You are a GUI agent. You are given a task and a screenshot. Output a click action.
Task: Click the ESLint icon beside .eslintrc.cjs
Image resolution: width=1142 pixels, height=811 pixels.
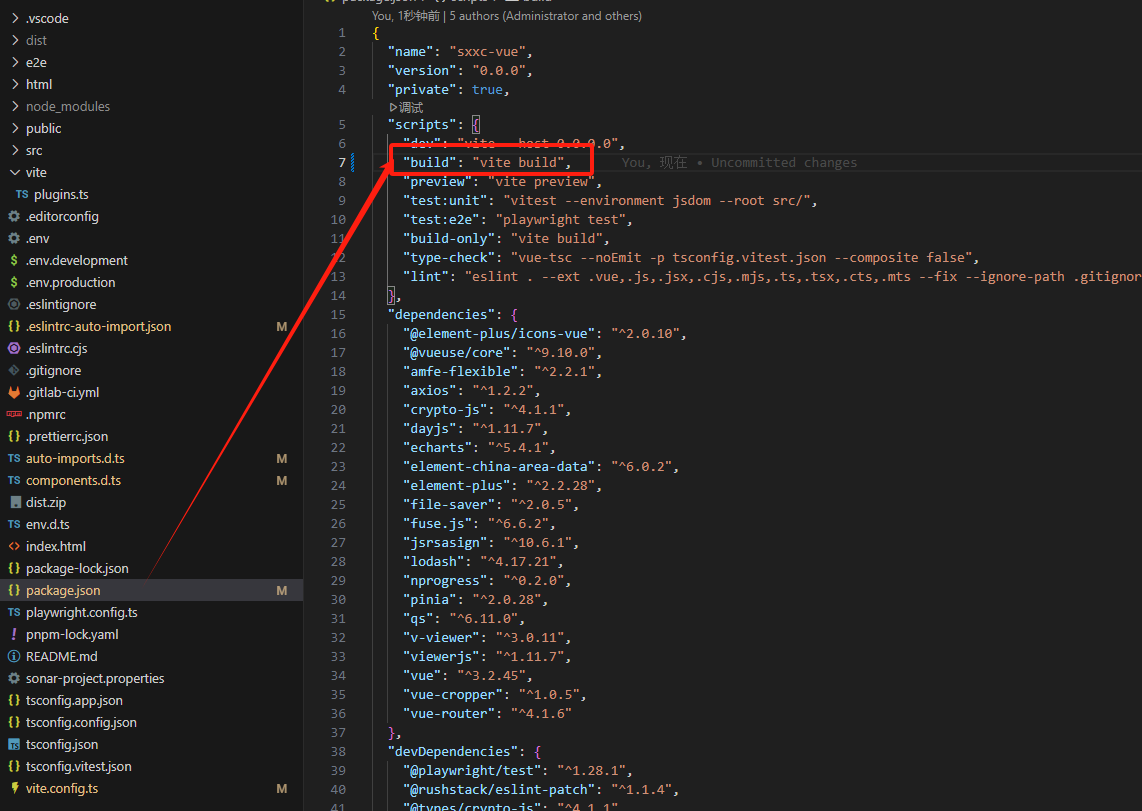tap(14, 348)
